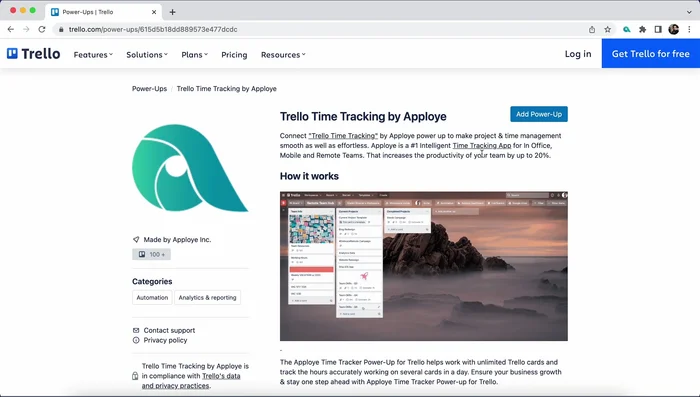Toggle the browser side panel icon
700x397 pixels.
click(658, 29)
